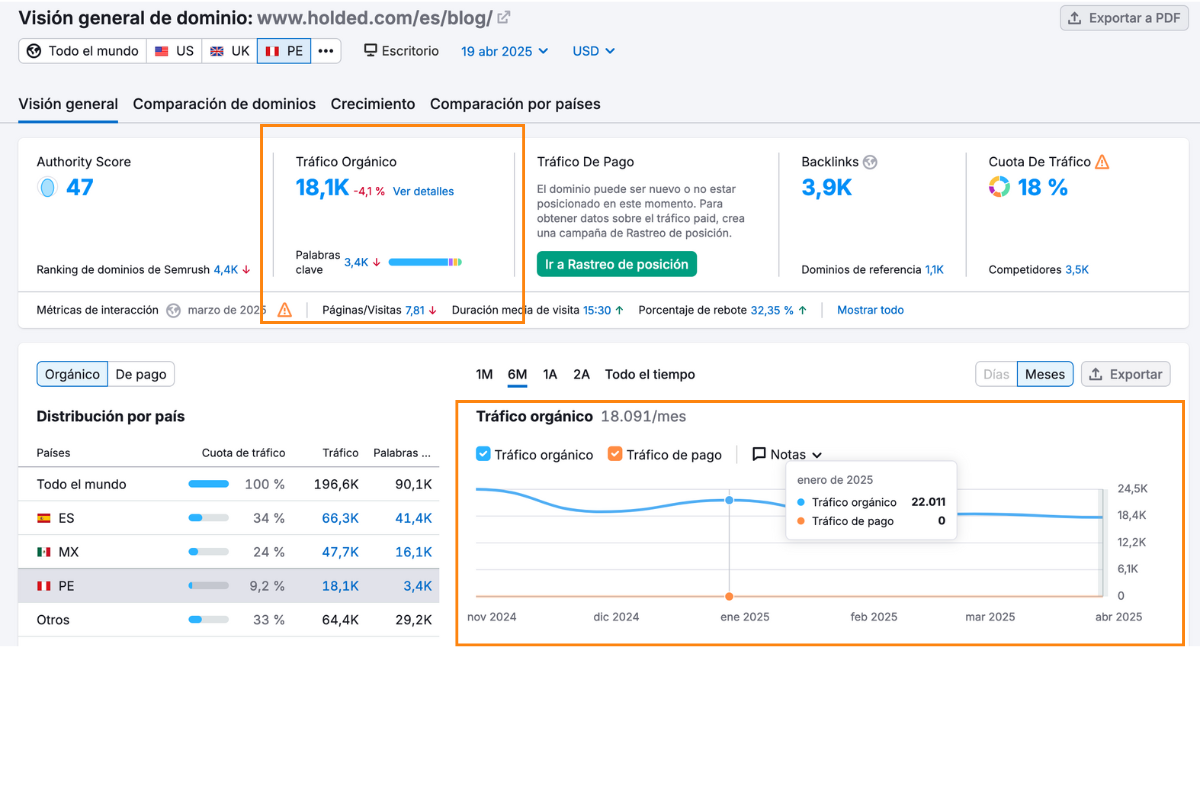This screenshot has width=1200, height=800.
Task: Click the PE traffic value 18,1K in table
Action: click(340, 586)
